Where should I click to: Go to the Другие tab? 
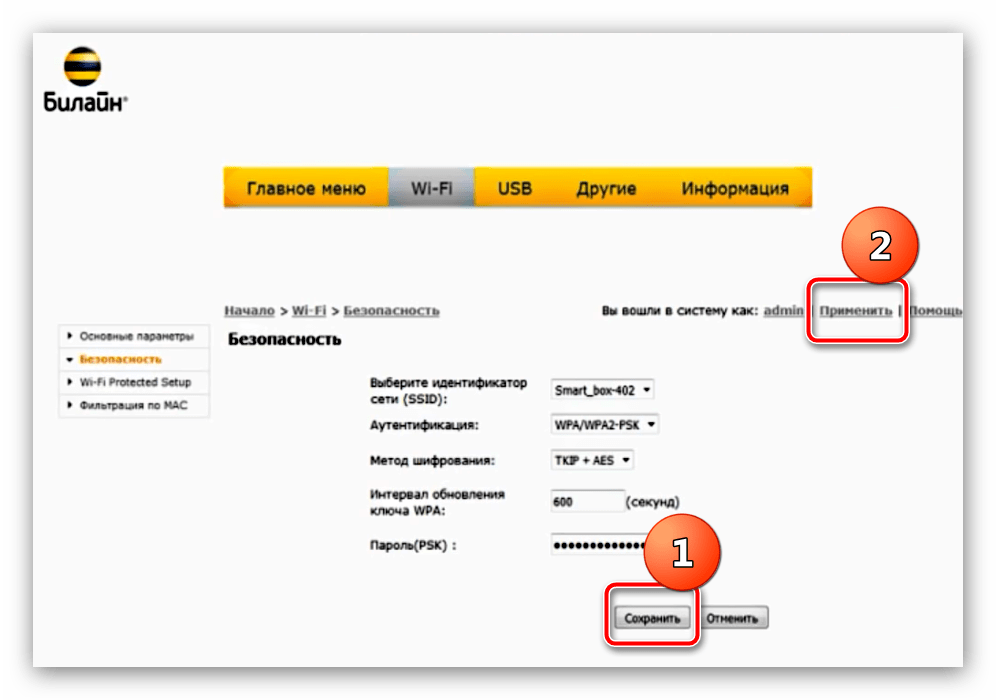606,188
